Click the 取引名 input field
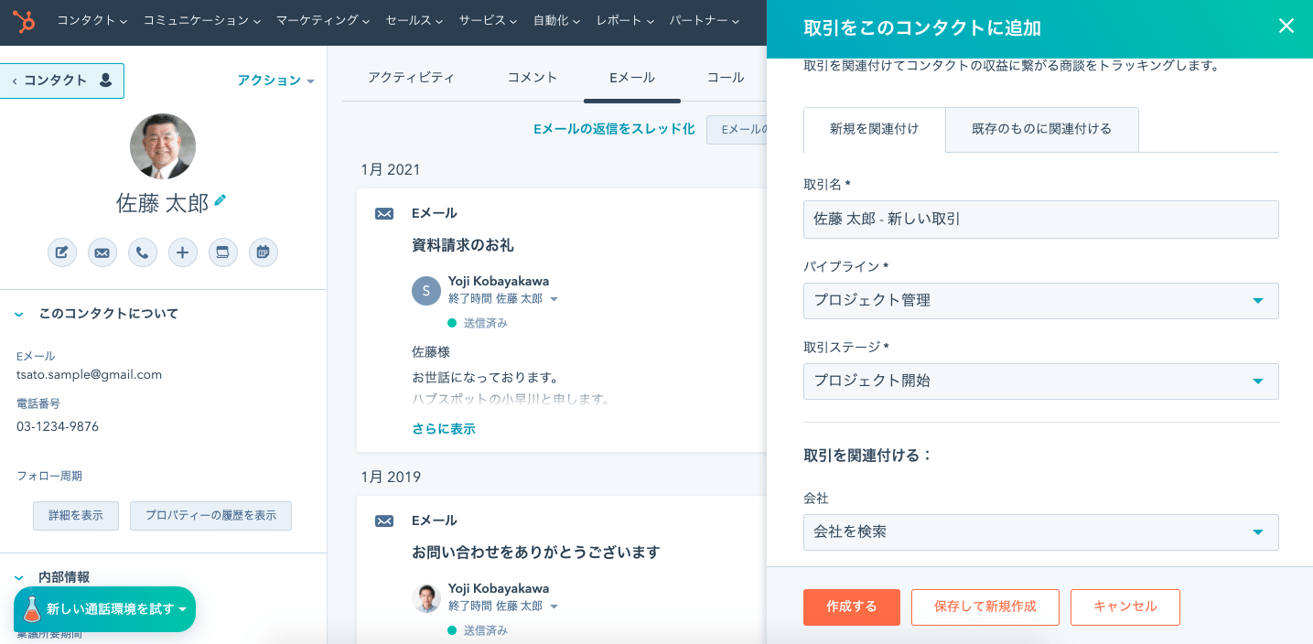Screen dimensions: 1313x644 tap(1040, 219)
